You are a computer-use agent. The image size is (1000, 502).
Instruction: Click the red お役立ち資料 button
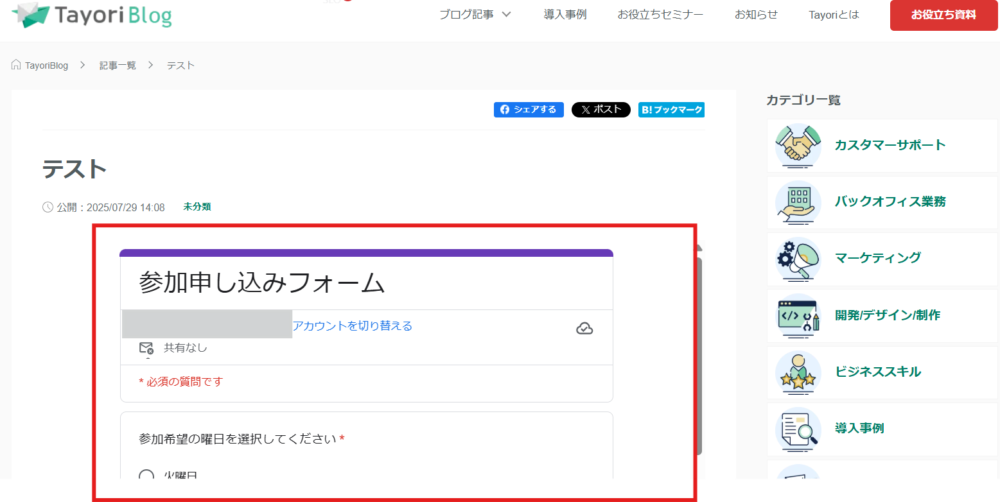(944, 15)
